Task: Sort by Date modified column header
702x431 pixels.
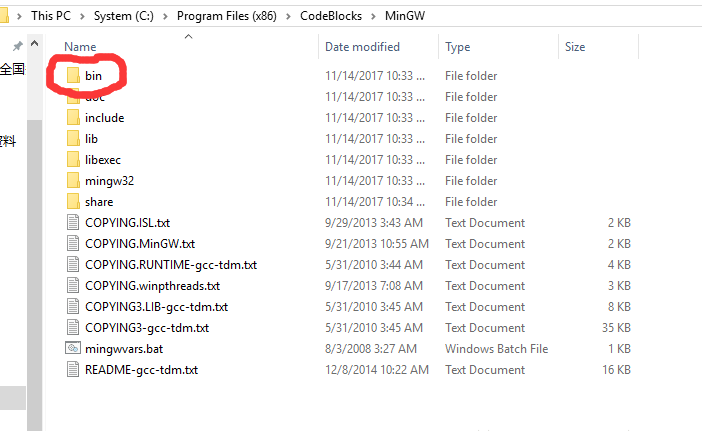Action: click(x=362, y=47)
